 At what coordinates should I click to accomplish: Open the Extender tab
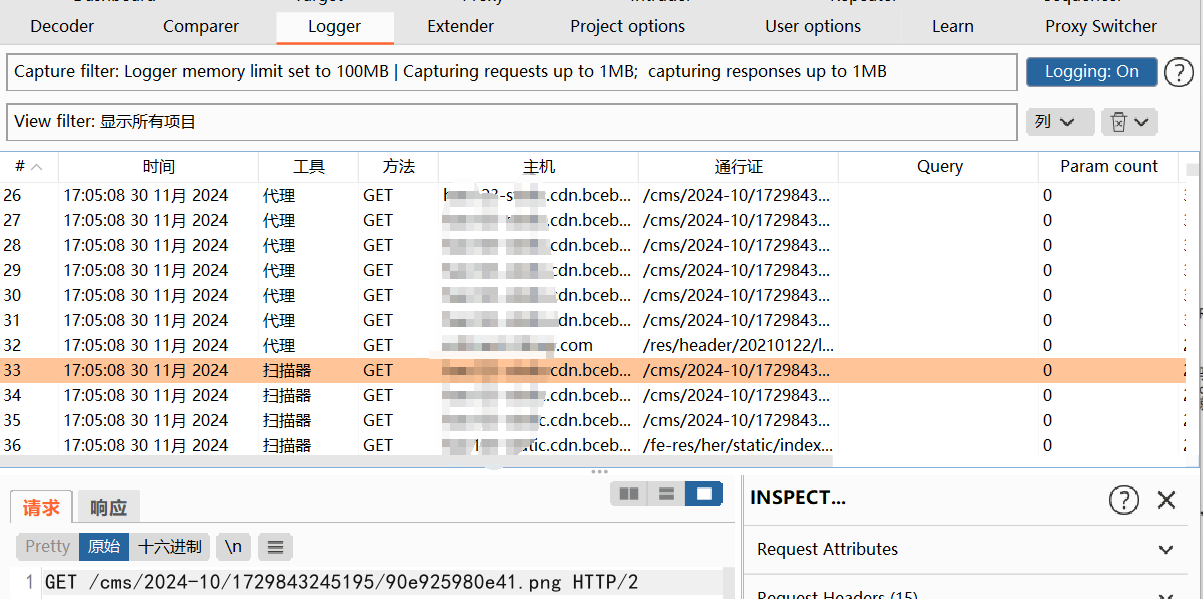[460, 27]
